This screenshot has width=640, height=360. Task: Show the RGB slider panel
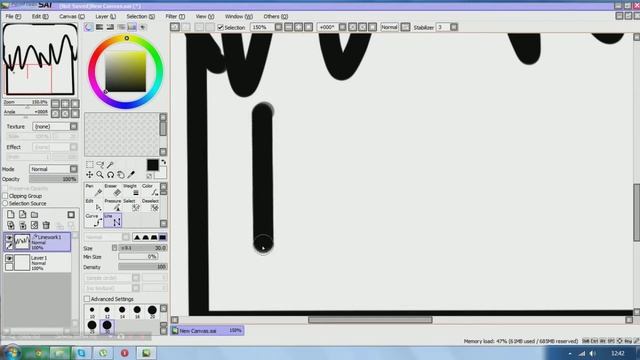(x=99, y=27)
